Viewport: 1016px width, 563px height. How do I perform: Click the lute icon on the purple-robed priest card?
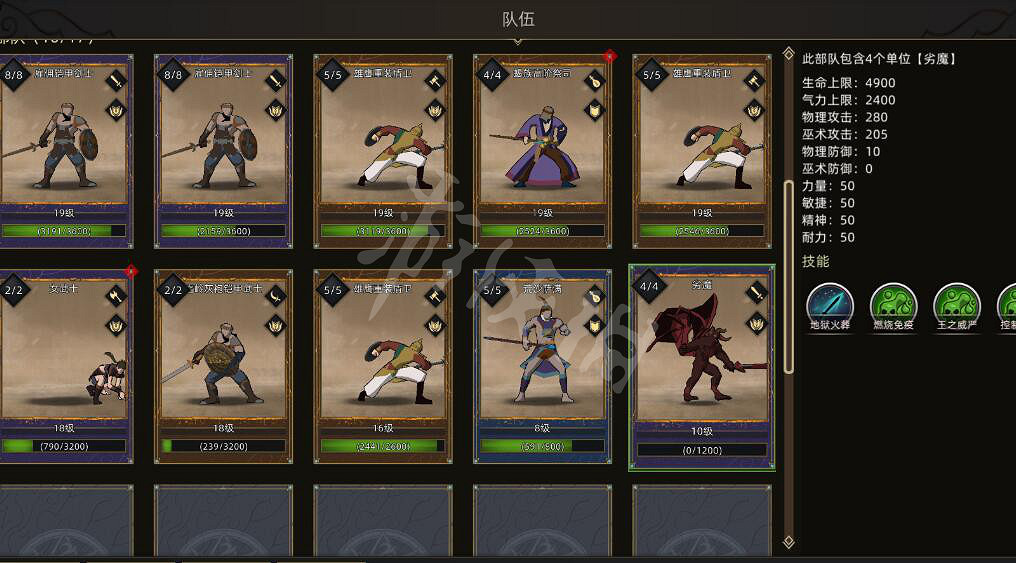point(594,81)
